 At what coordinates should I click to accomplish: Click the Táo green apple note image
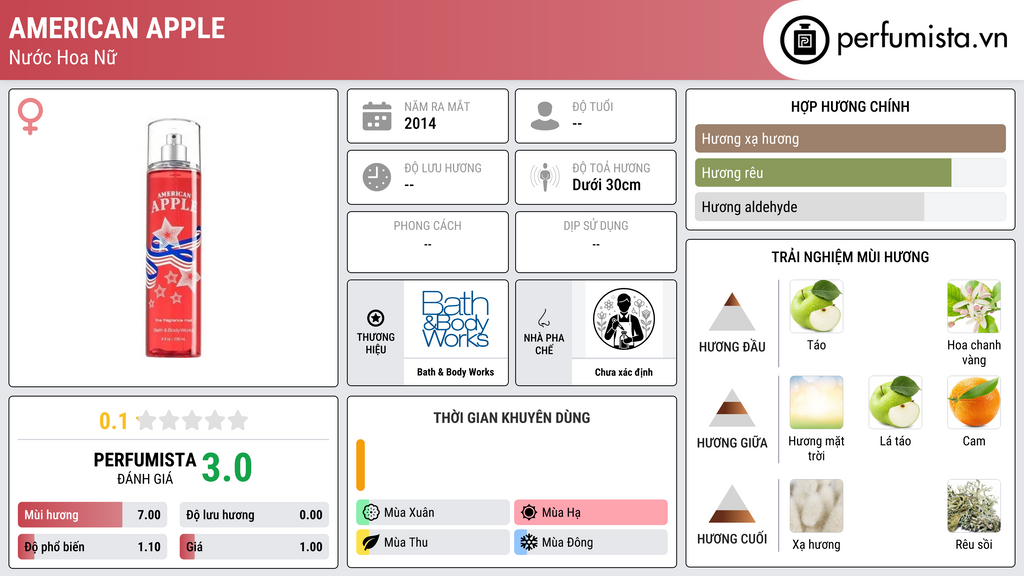click(816, 306)
